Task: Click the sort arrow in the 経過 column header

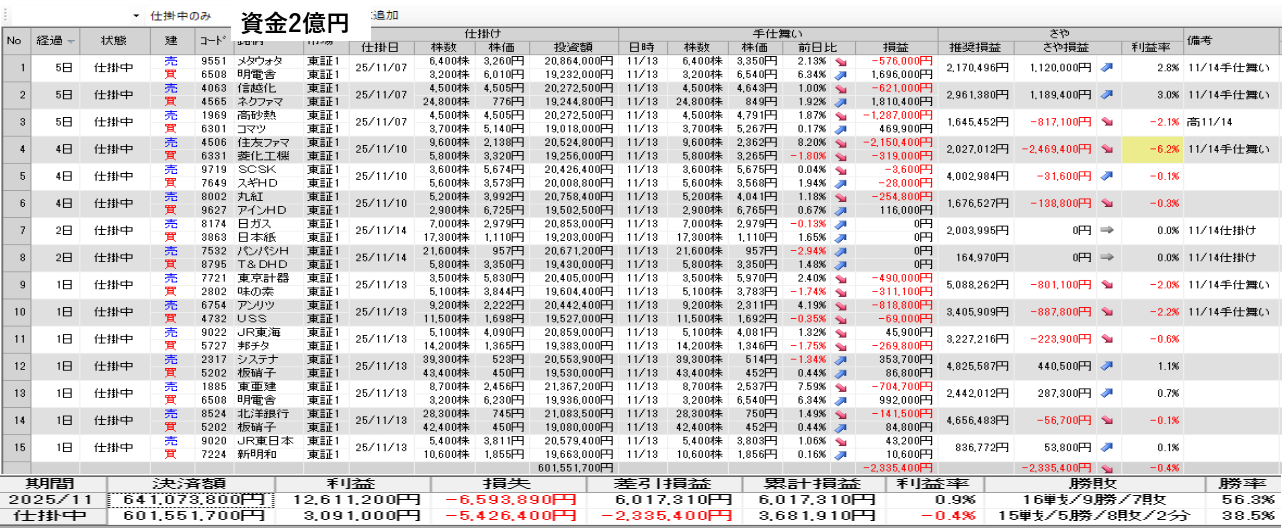Action: coord(71,41)
